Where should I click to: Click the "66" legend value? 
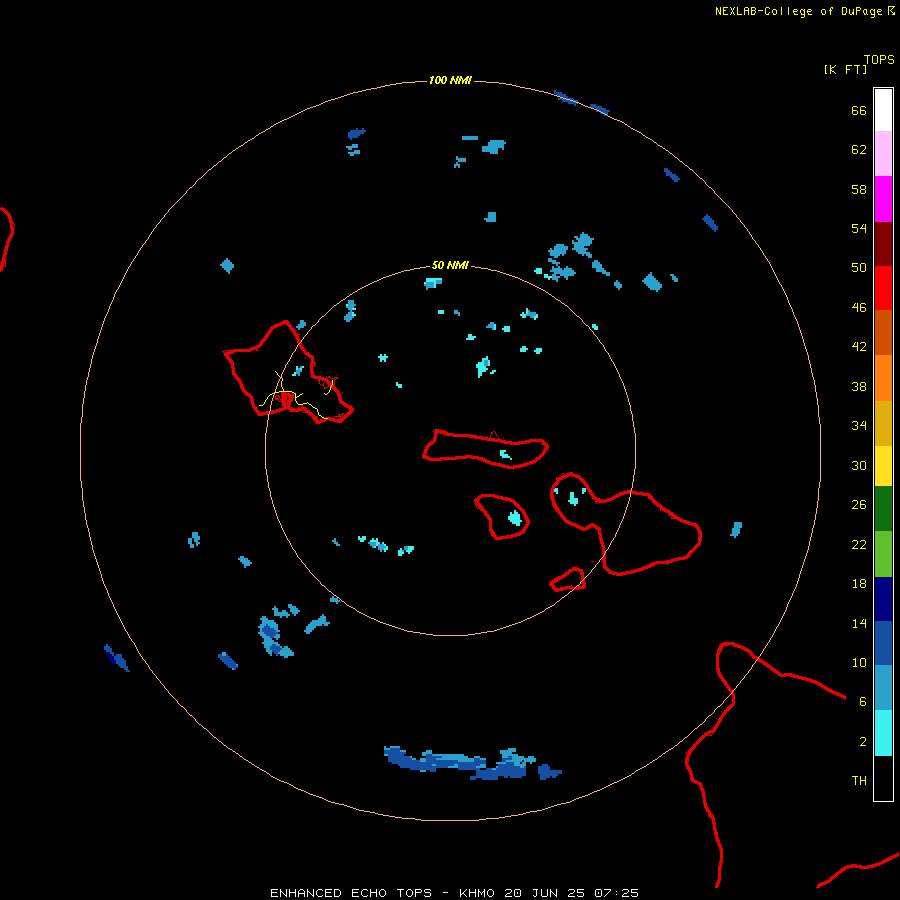click(x=859, y=110)
